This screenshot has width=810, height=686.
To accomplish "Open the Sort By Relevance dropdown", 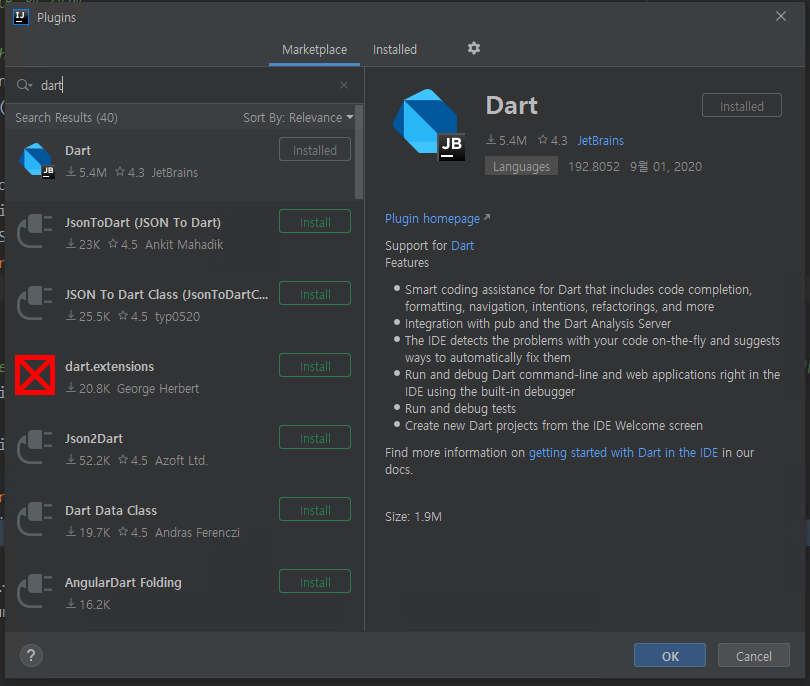I will pos(298,118).
